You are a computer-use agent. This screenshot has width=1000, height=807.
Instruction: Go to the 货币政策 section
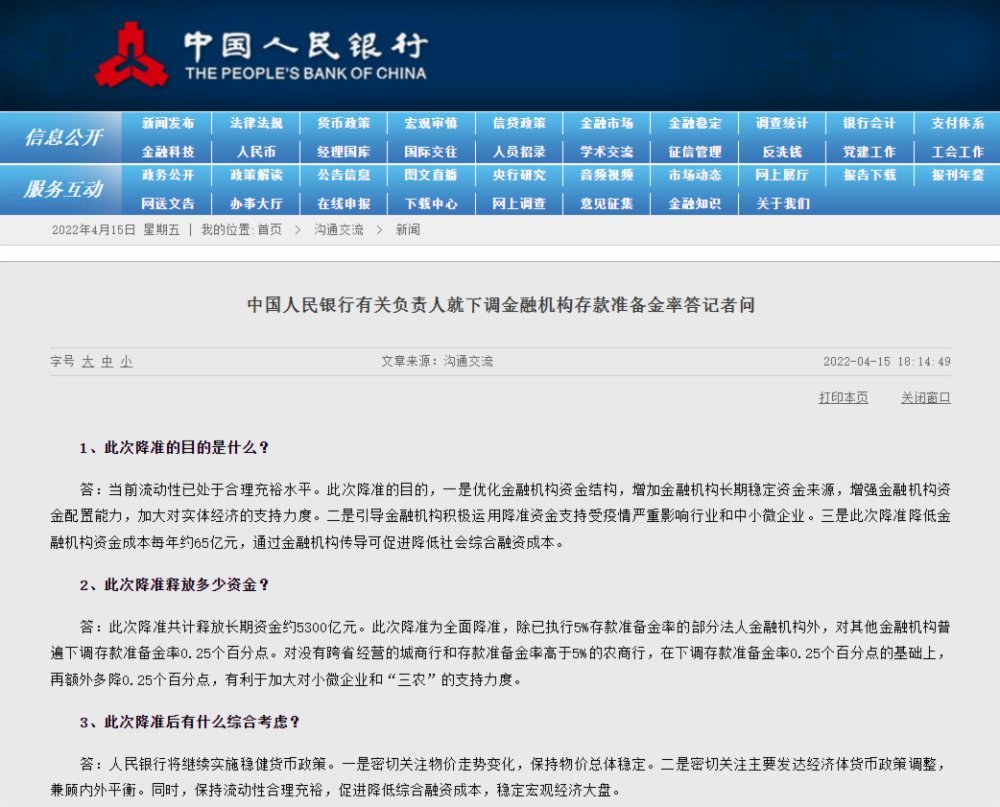coord(344,123)
